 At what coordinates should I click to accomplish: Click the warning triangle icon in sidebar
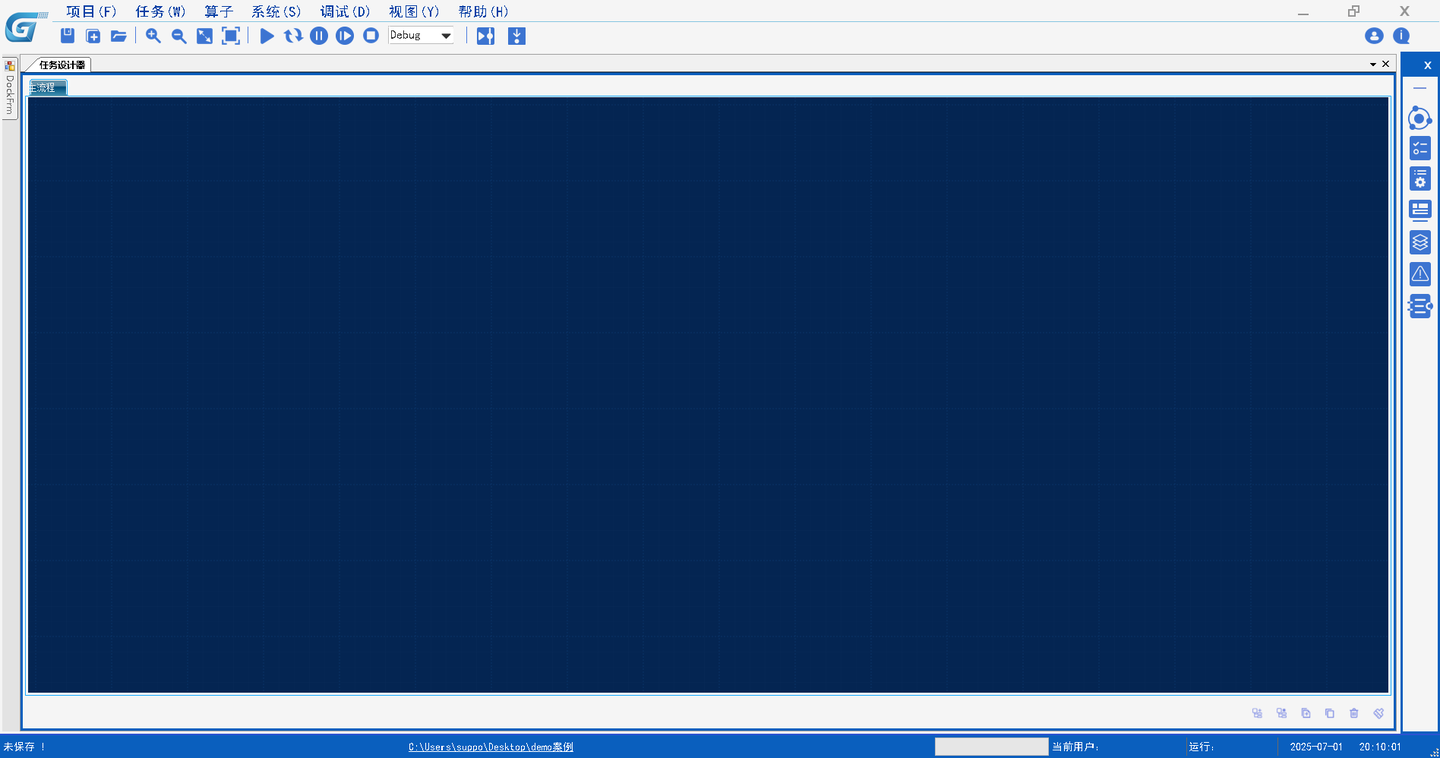(1420, 274)
